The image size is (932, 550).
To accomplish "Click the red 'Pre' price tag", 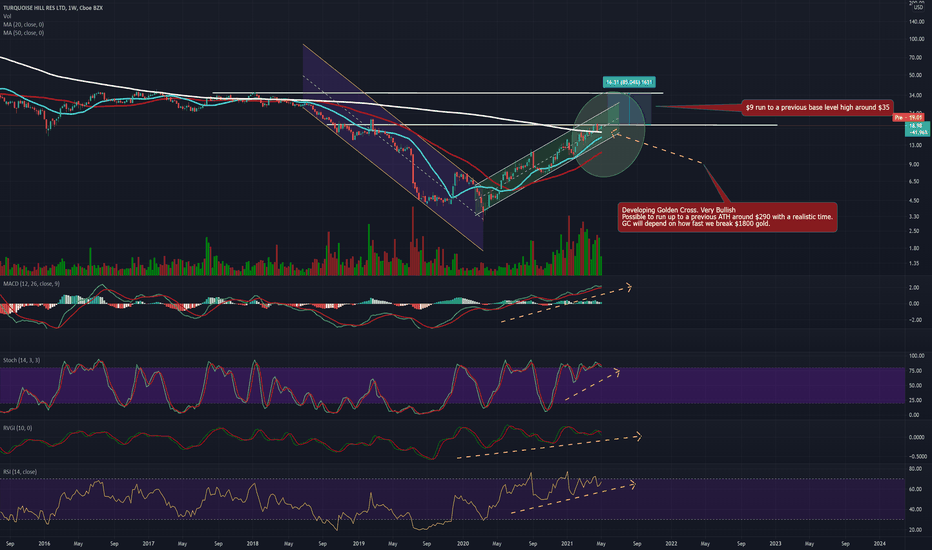I will [908, 118].
